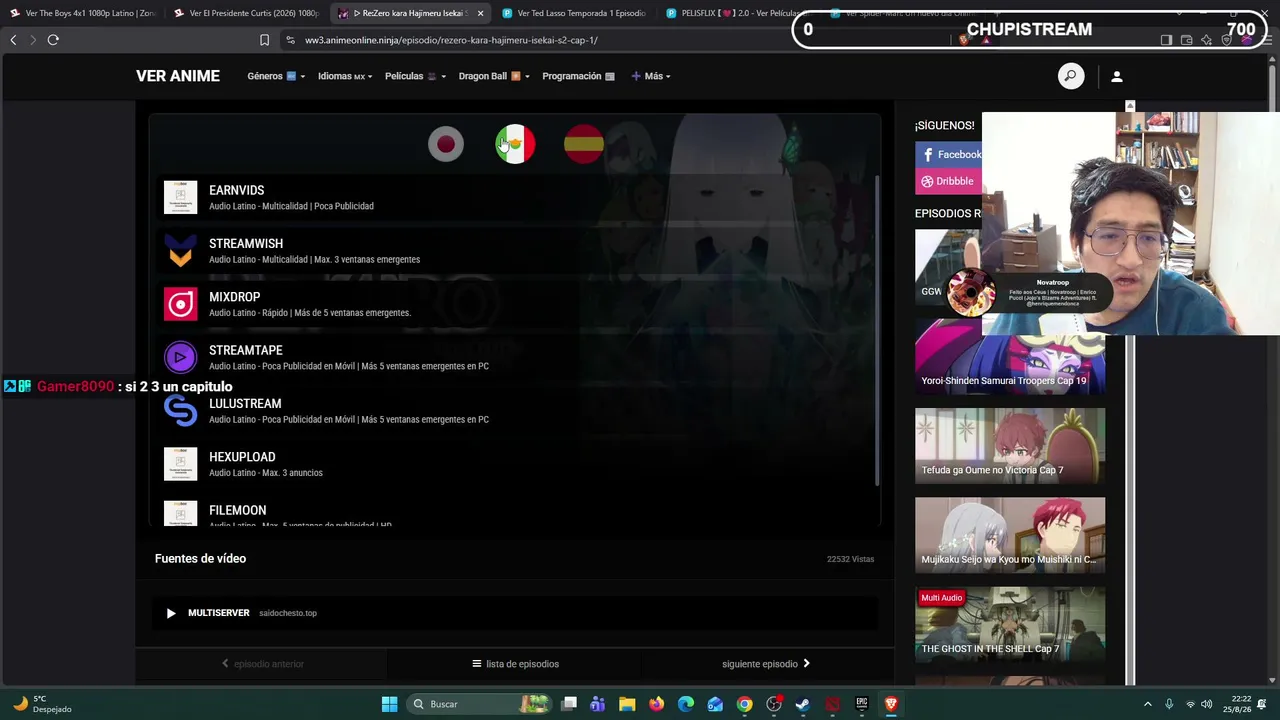This screenshot has height=720, width=1280.
Task: Choose the HEXUPLOAD server option
Action: pyautogui.click(x=514, y=464)
